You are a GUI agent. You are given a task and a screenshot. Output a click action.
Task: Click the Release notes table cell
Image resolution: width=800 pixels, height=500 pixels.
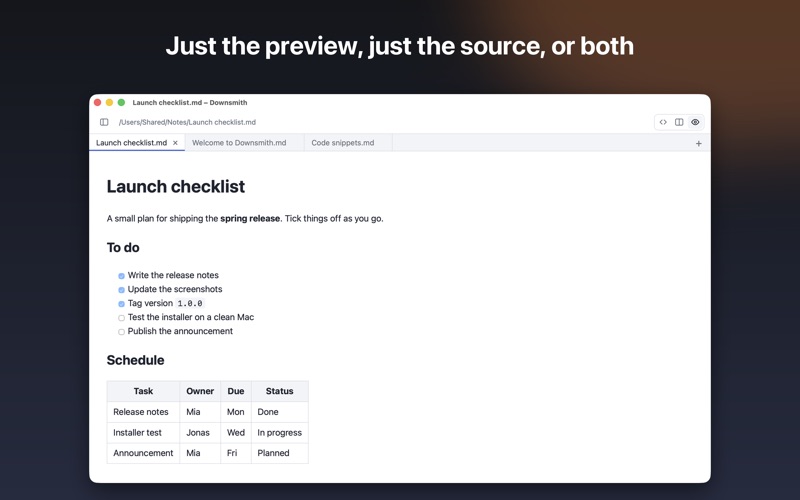pos(143,412)
